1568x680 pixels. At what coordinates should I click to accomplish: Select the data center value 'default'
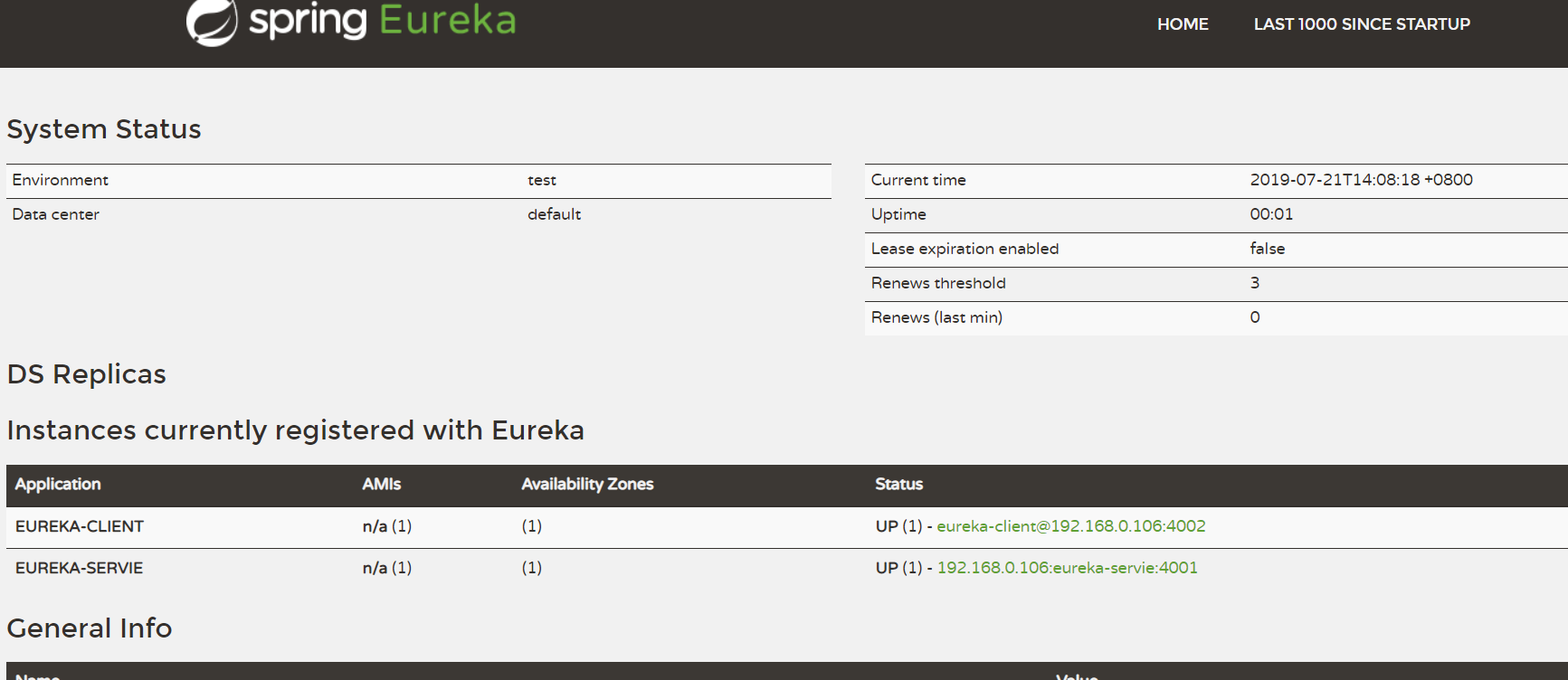[x=555, y=214]
